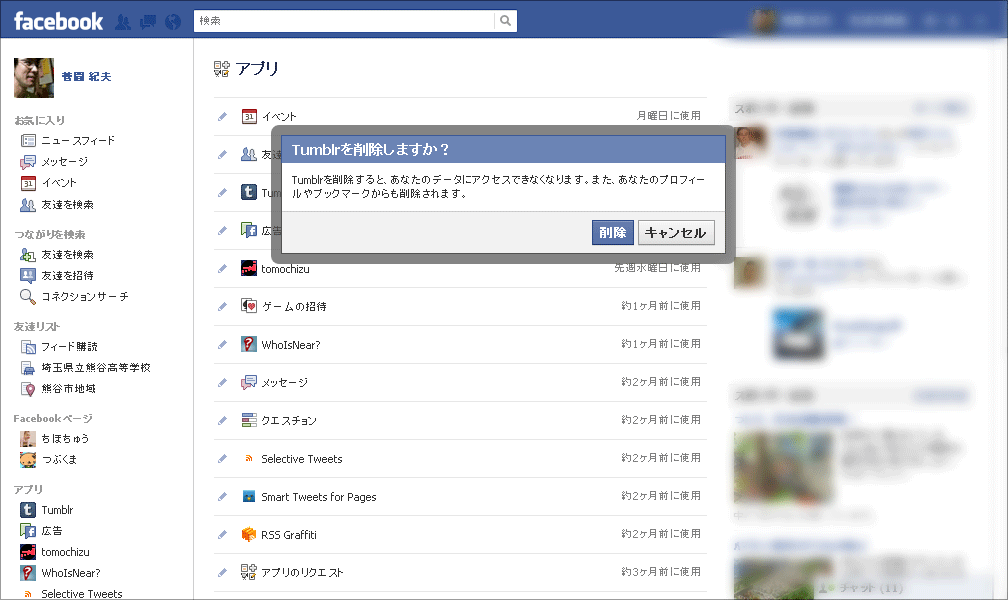Edit RSS Graffiti via pencil icon
Screen dimensions: 1008x600
coord(222,534)
